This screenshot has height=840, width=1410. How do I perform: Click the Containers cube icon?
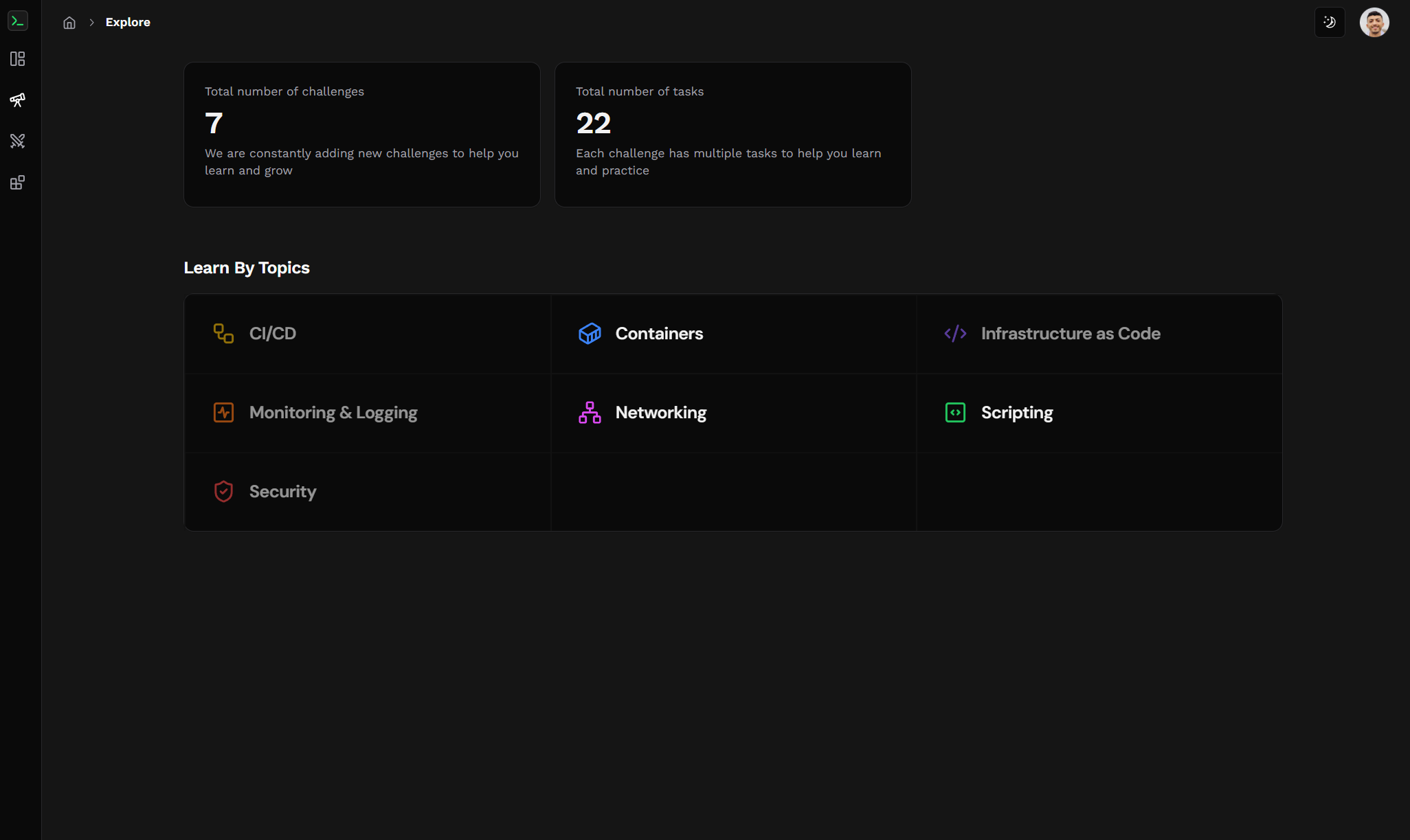point(590,334)
